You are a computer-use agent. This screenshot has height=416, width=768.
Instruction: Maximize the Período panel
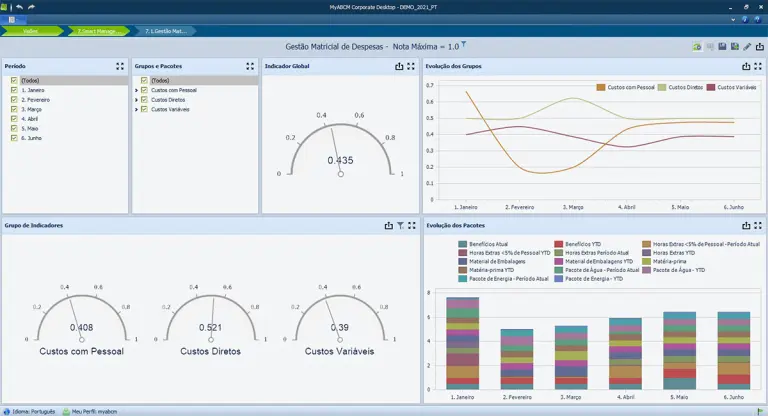(x=120, y=66)
